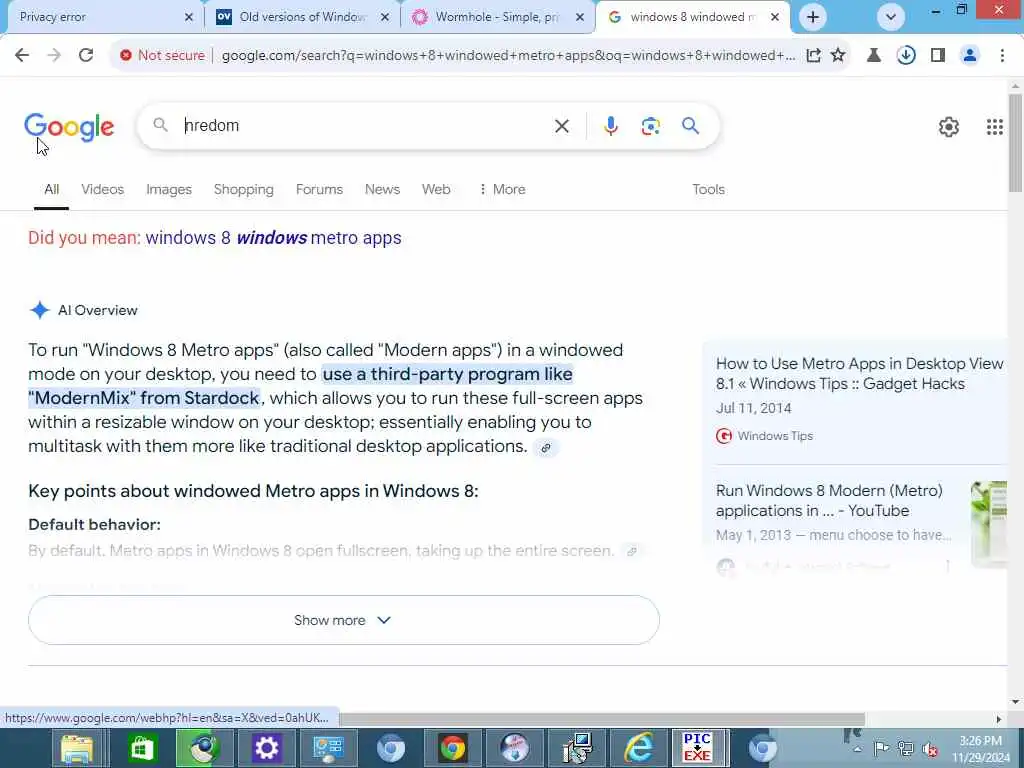Click the vertical page scrollbar
This screenshot has width=1024, height=768.
tap(1015, 142)
